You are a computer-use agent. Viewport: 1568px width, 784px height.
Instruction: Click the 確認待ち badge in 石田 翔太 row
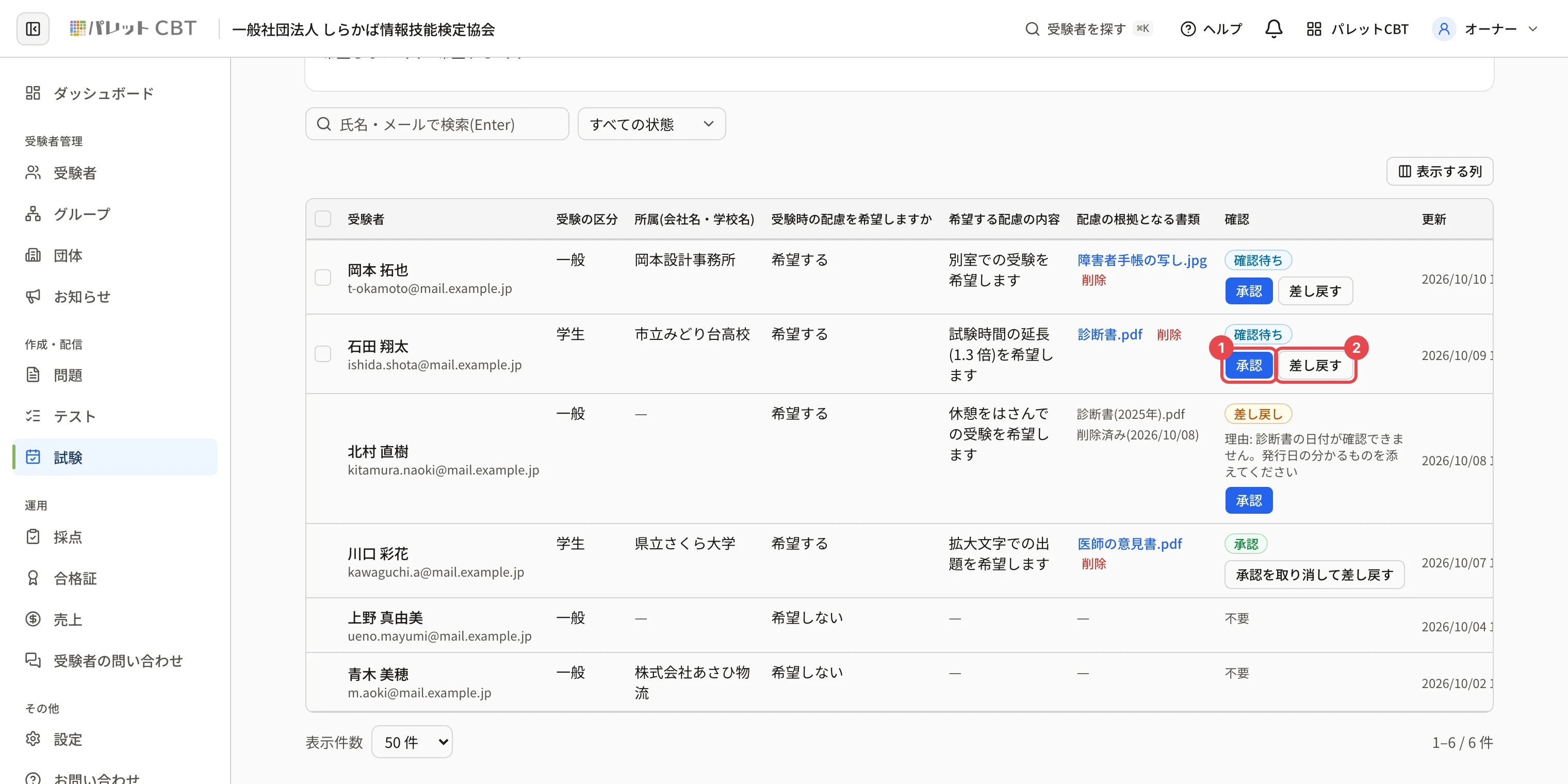[1257, 335]
